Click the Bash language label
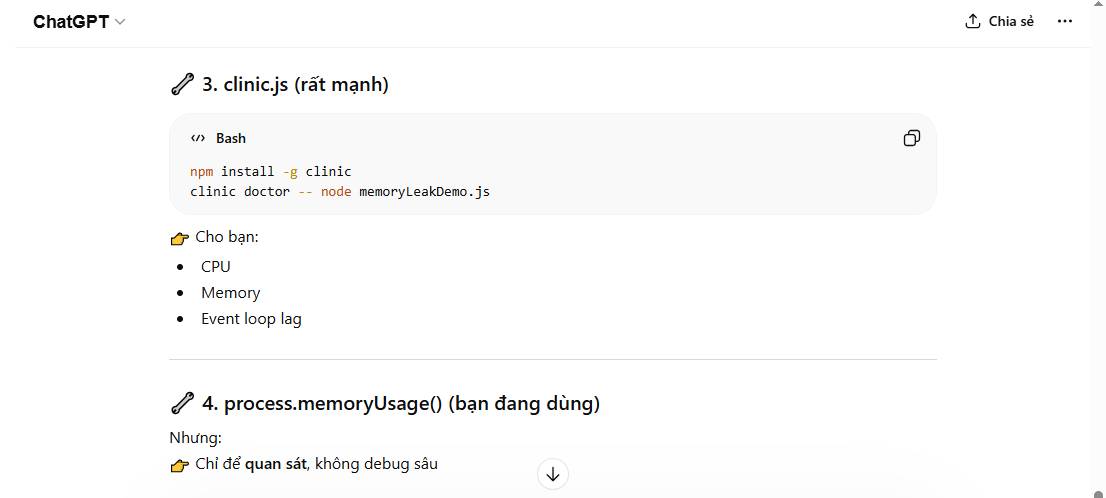 (231, 138)
